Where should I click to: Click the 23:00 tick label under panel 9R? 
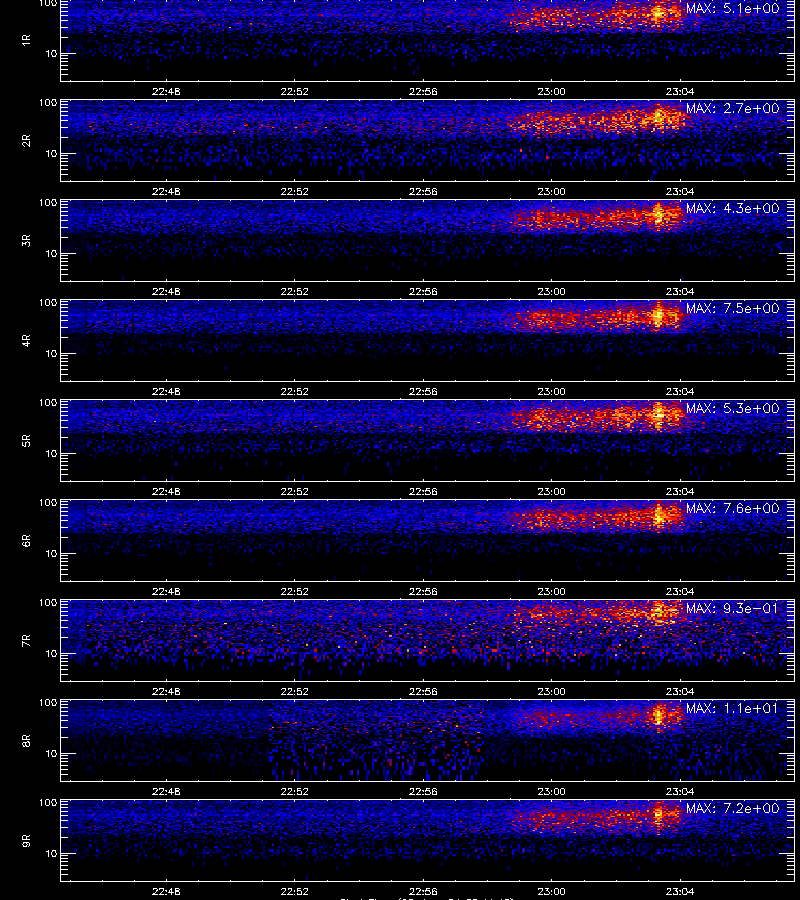[552, 891]
